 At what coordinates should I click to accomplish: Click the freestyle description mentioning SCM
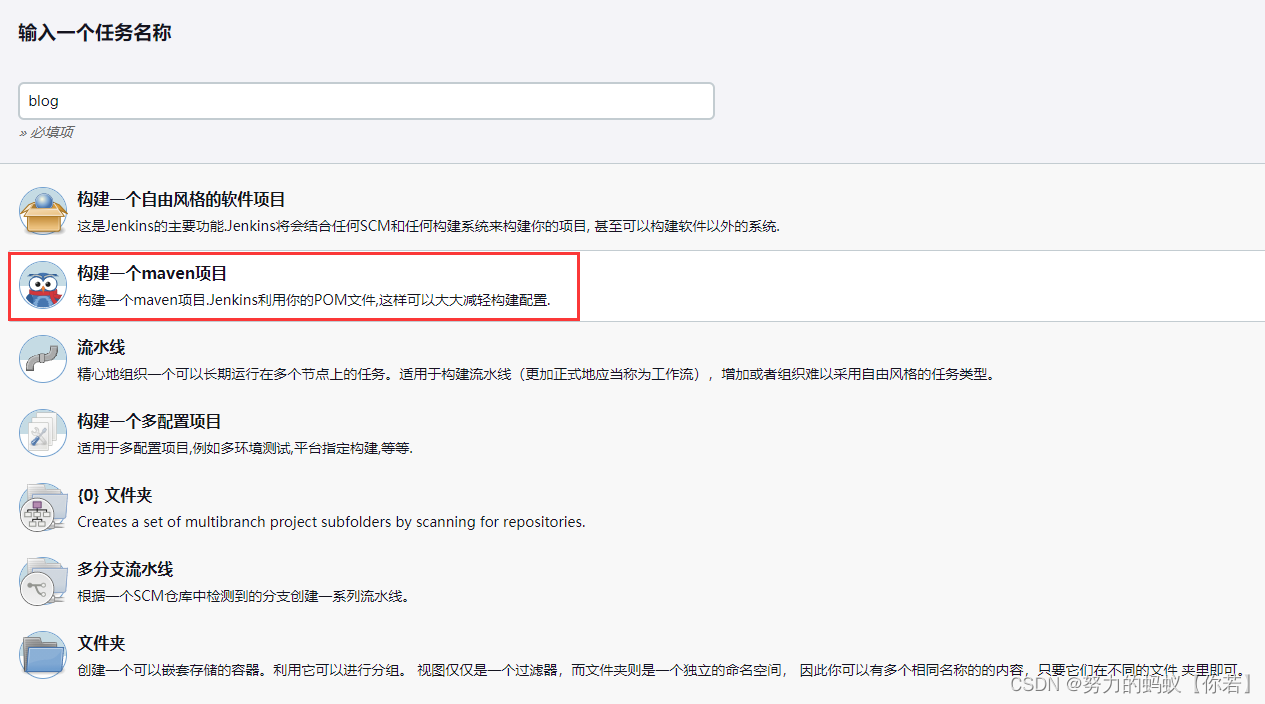(428, 226)
